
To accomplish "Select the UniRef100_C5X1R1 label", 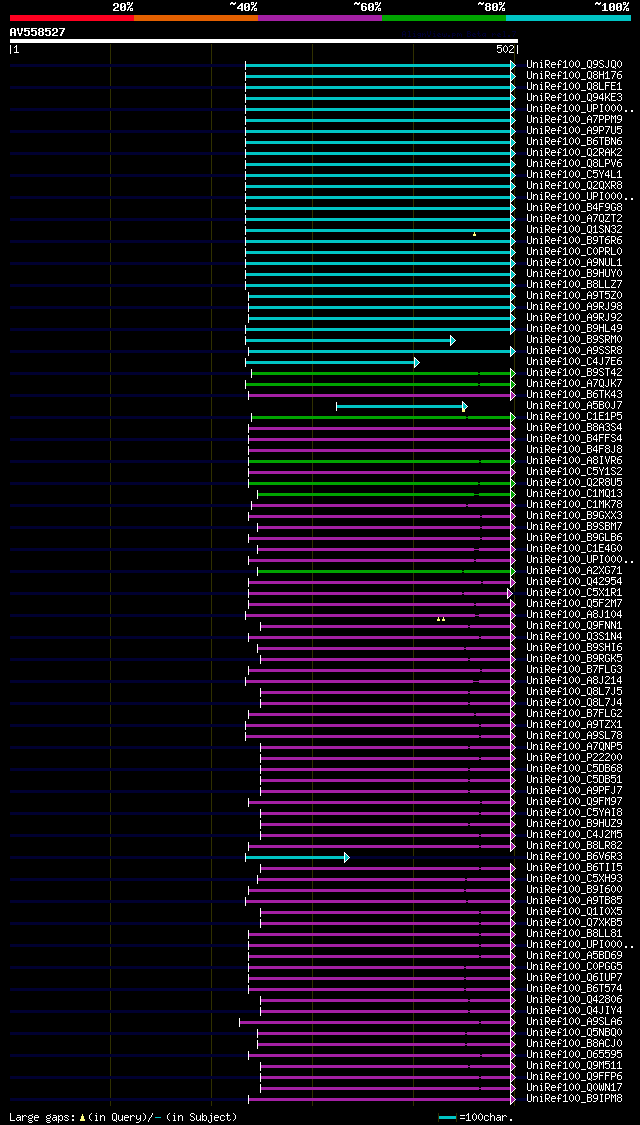I will (574, 593).
